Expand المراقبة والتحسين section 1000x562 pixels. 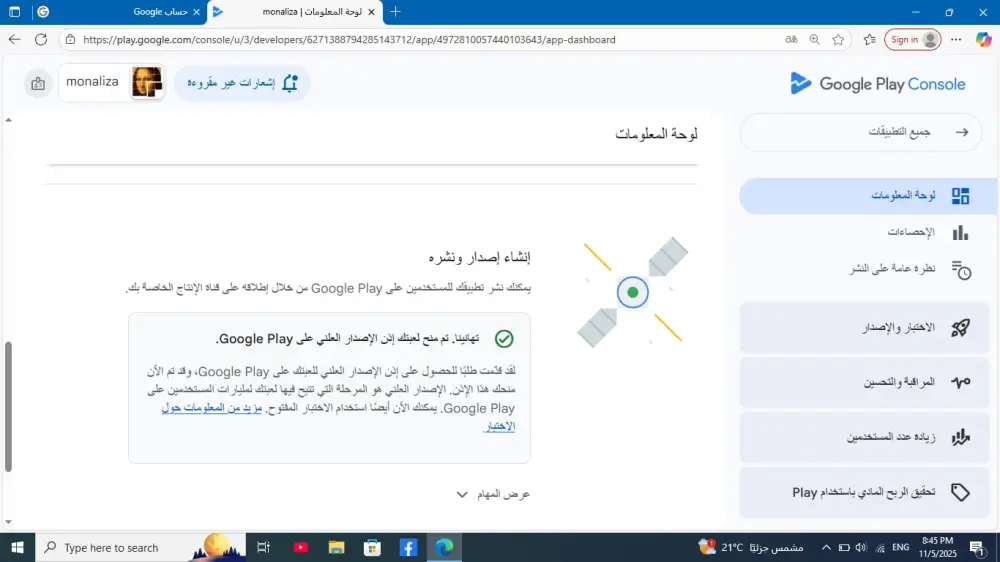pos(864,382)
